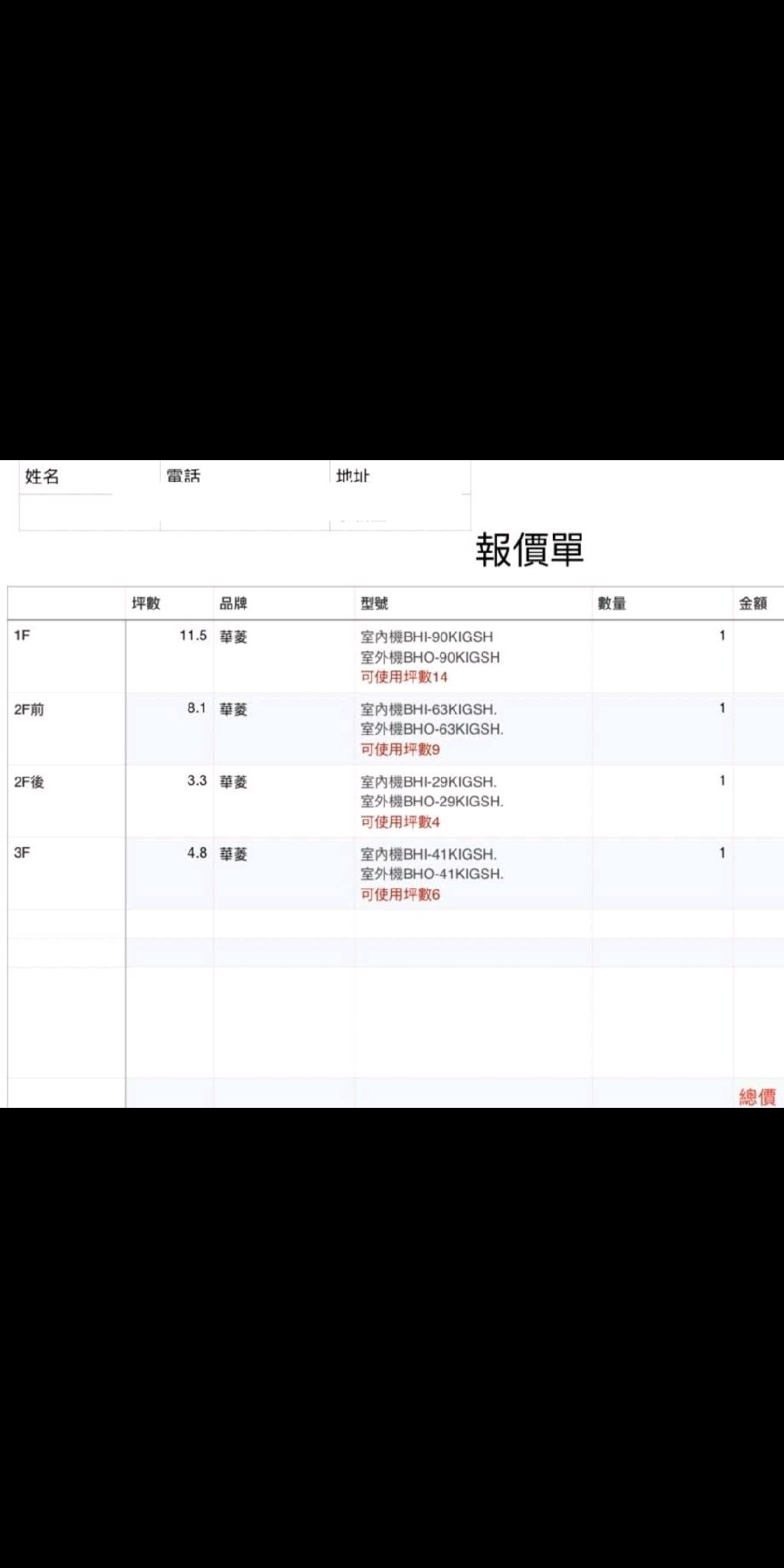Select the 8.1 坪數 value cell
Screen dimensions: 784x1568
197,708
